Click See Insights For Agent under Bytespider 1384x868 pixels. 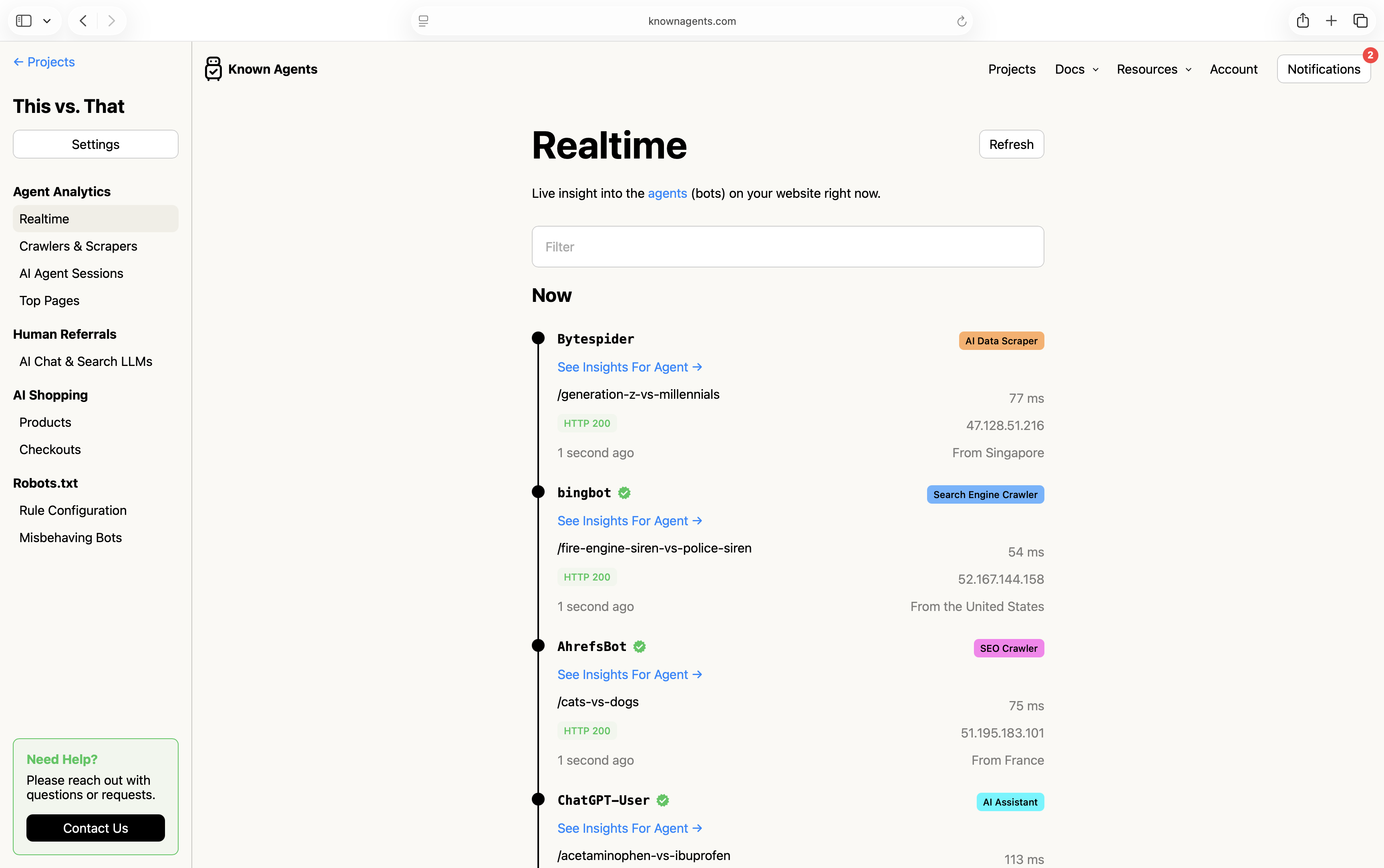click(630, 367)
